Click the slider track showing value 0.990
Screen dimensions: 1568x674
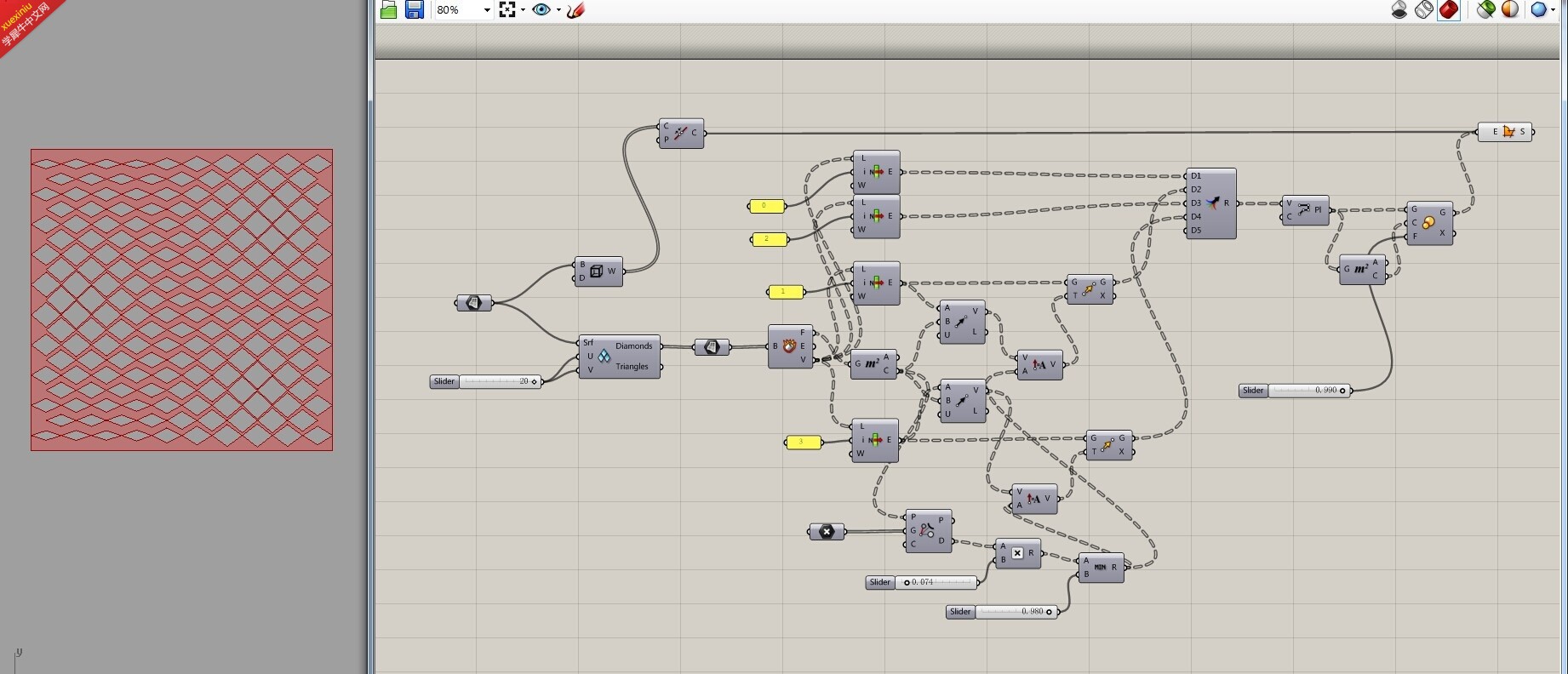[x=1308, y=391]
